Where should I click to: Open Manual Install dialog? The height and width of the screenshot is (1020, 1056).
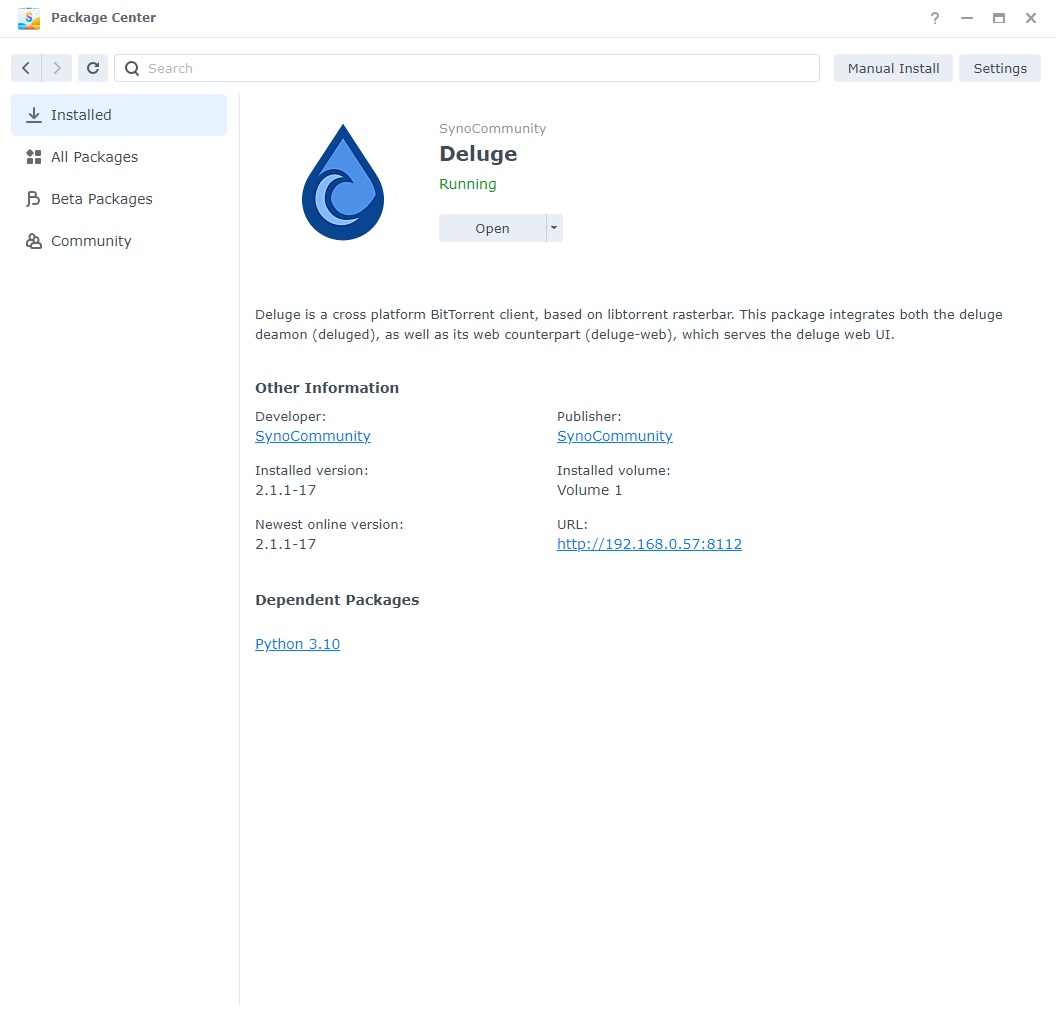pyautogui.click(x=893, y=68)
